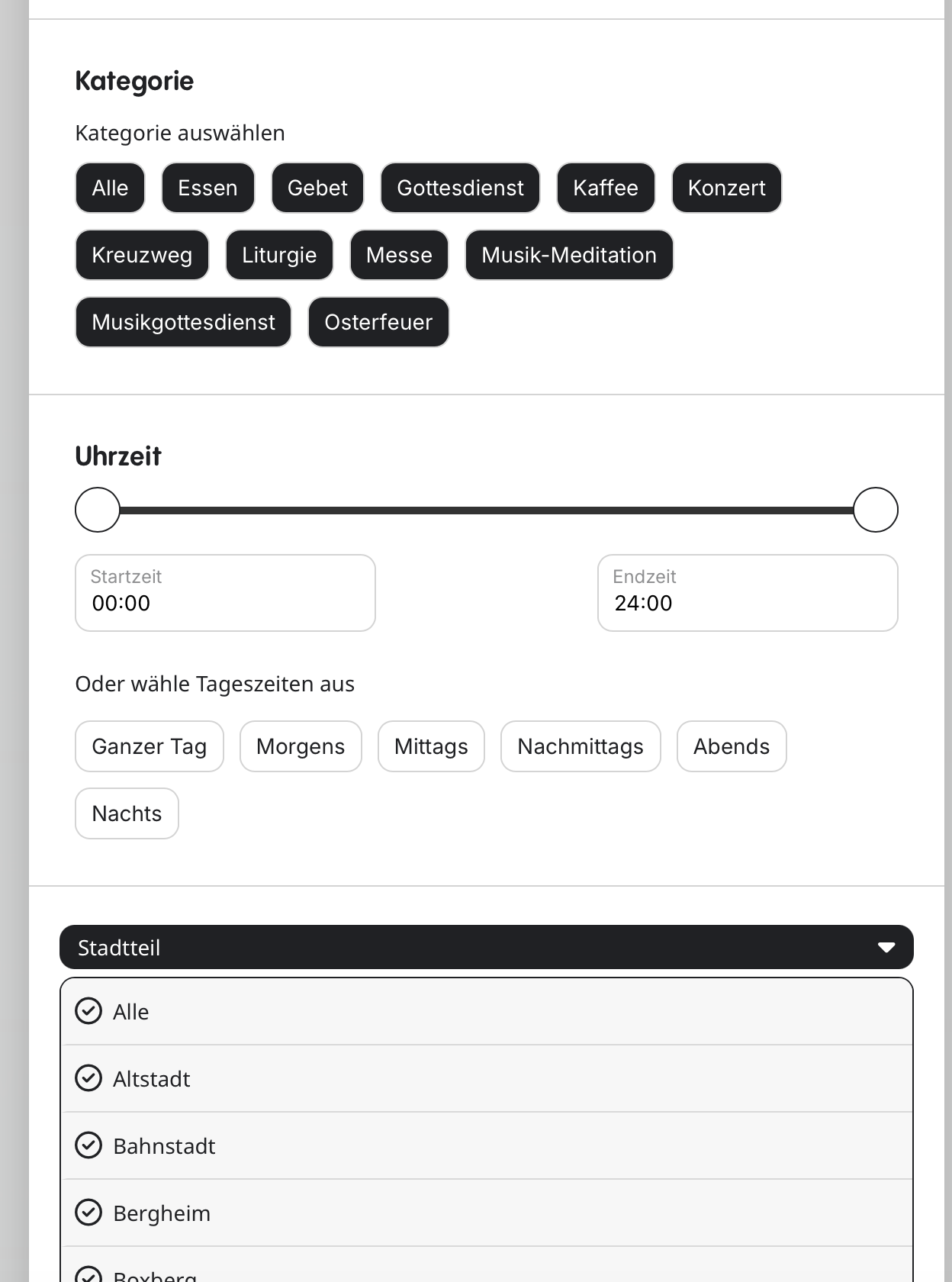Screen dimensions: 952x1282
Task: Focus the Endzeit input field
Action: [x=748, y=594]
